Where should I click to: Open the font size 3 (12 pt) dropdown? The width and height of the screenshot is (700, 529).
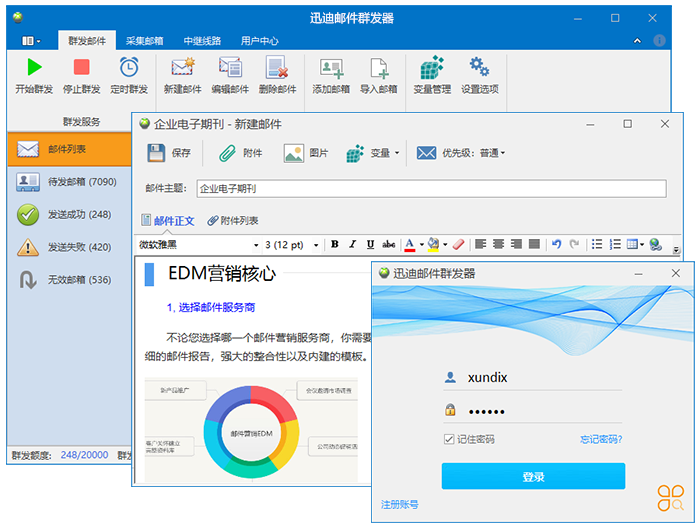(316, 245)
